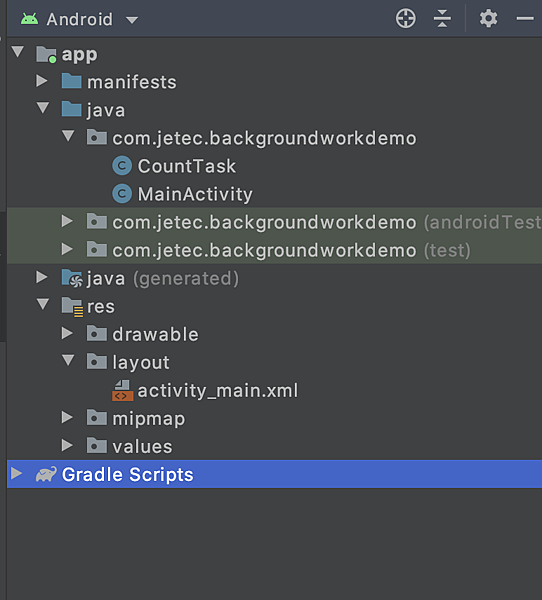Select the values label

pos(142,447)
